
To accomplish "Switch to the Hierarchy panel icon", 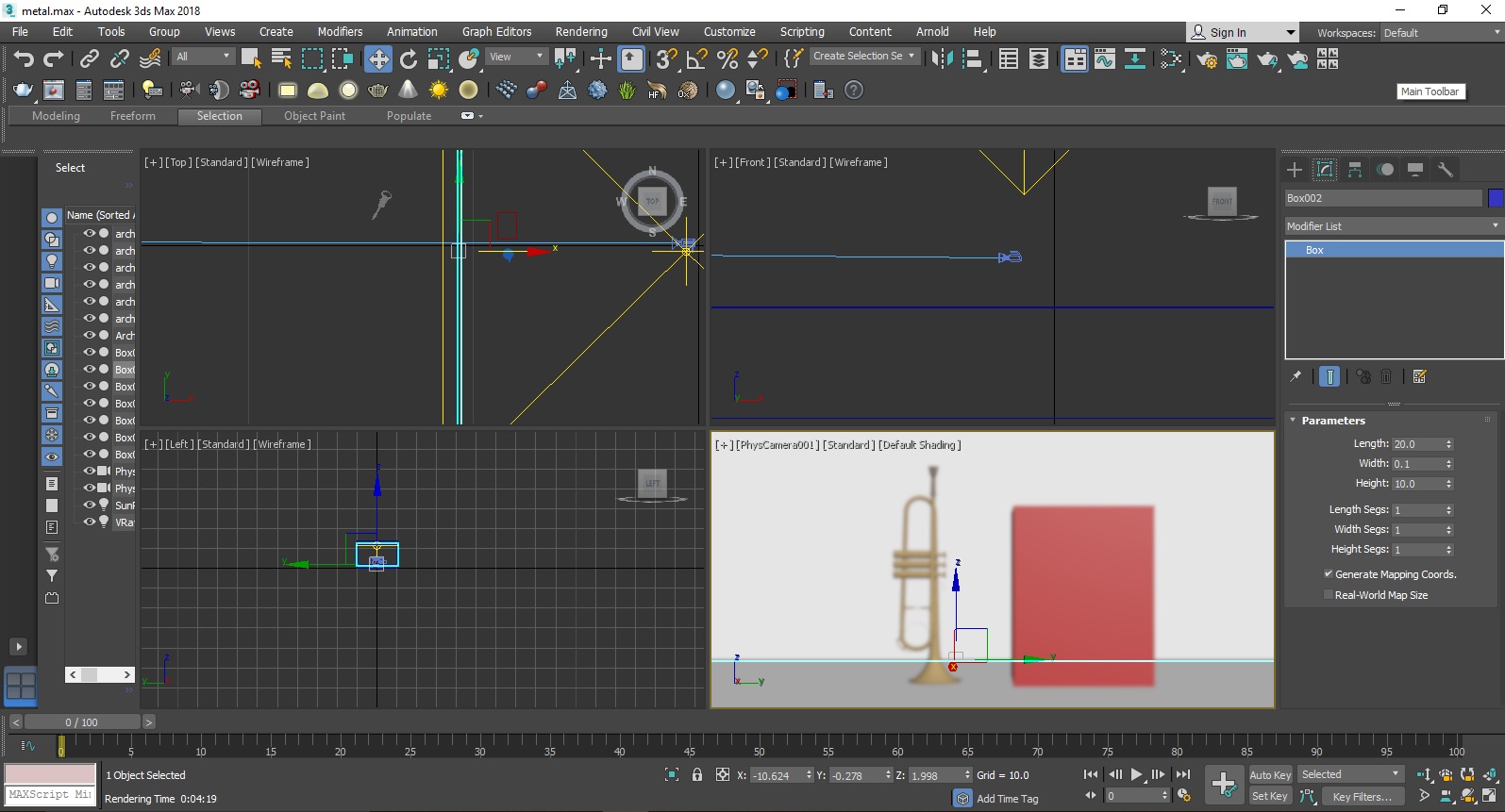I will (x=1355, y=170).
